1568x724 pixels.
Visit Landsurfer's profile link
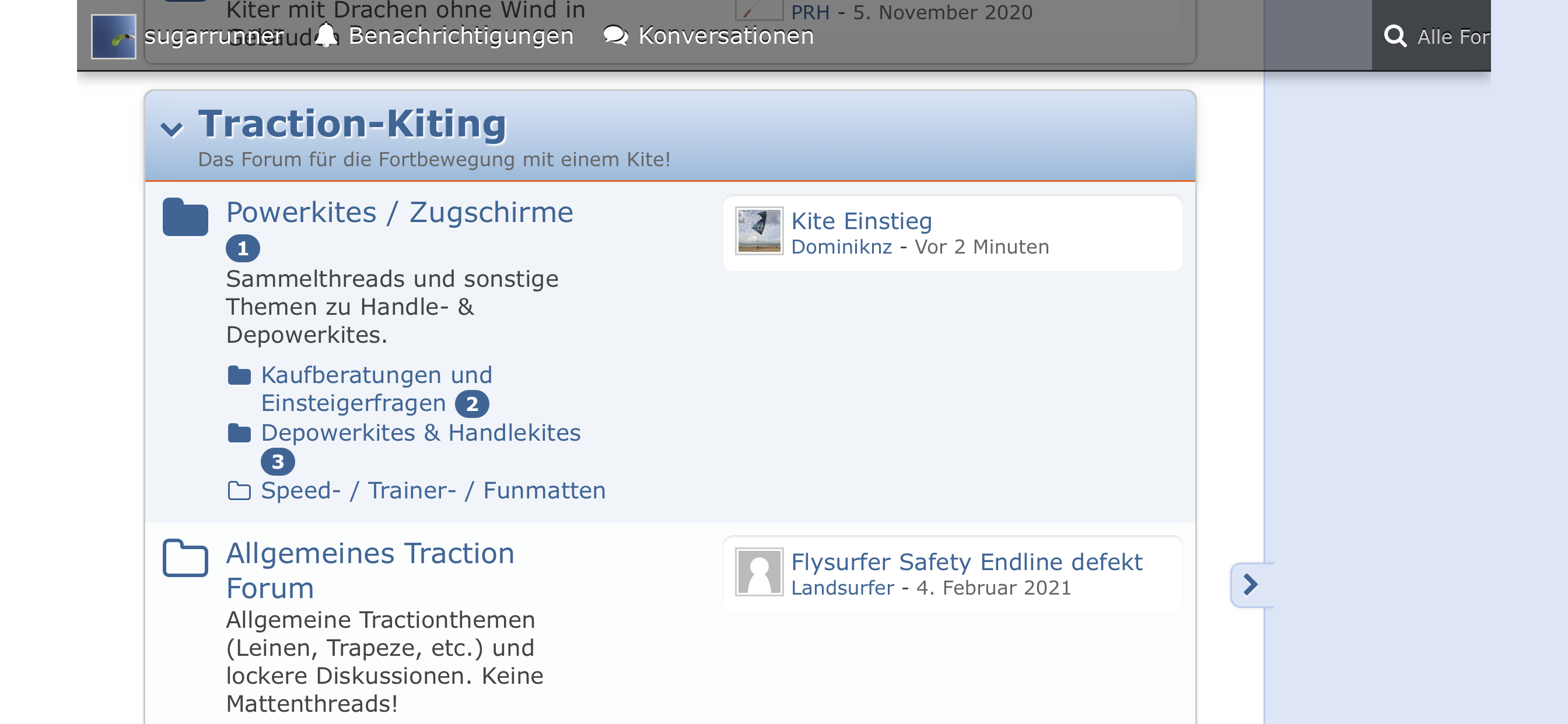(x=842, y=588)
